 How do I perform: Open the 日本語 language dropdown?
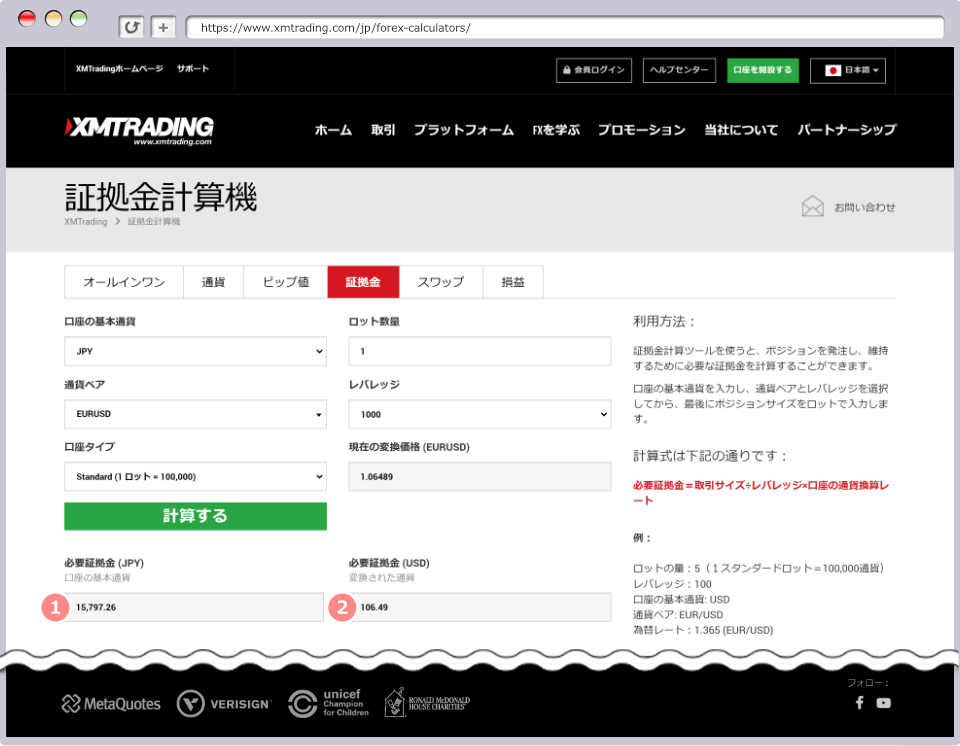click(x=847, y=70)
